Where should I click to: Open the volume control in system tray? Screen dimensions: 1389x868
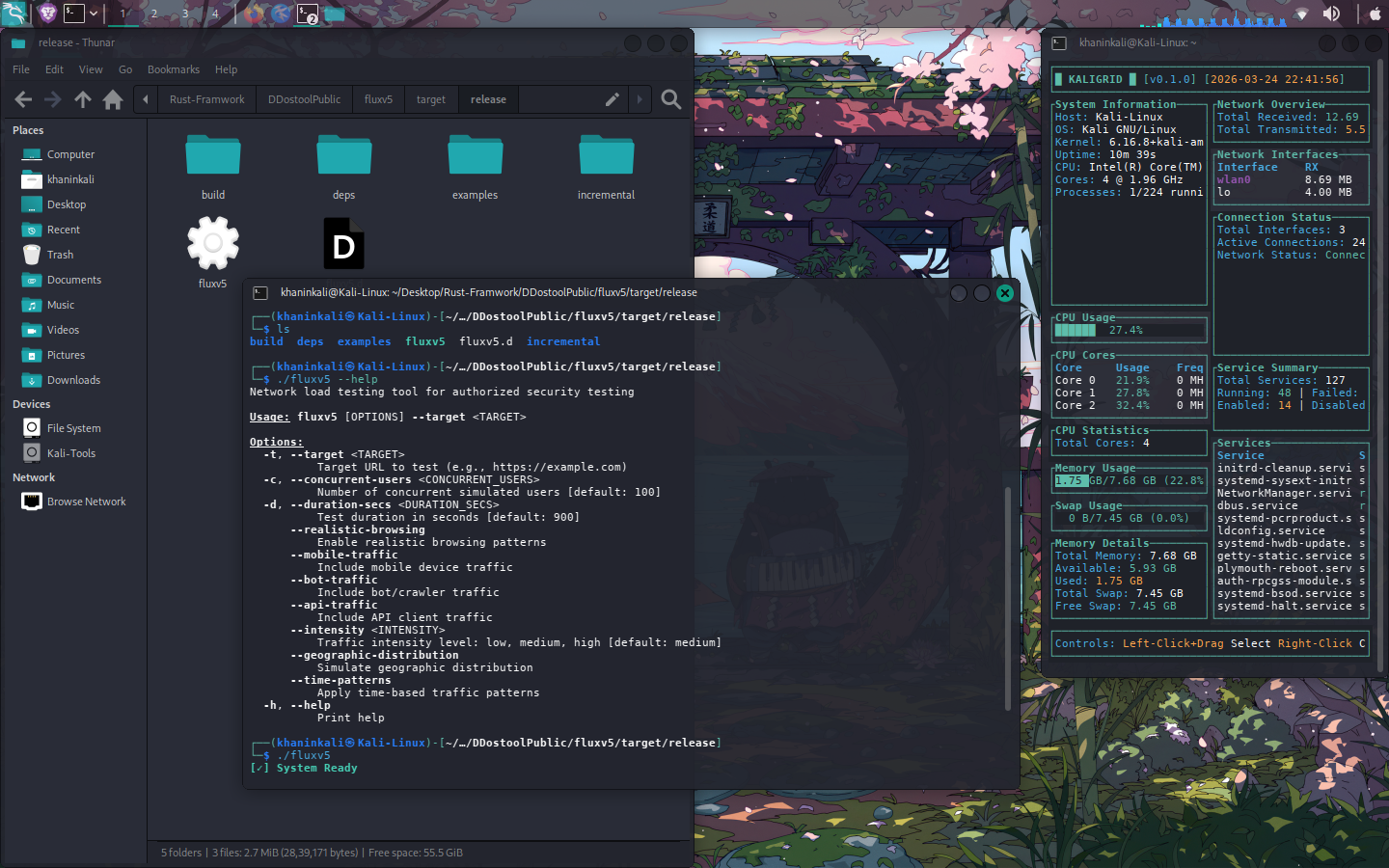1331,14
